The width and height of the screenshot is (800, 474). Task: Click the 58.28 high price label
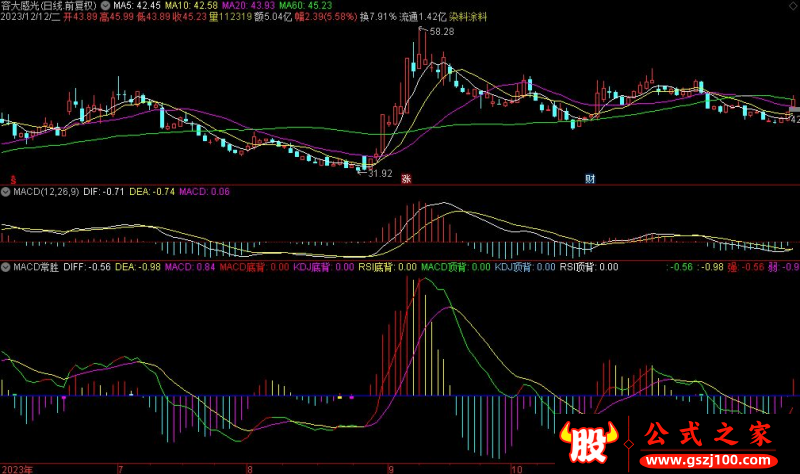pyautogui.click(x=442, y=32)
